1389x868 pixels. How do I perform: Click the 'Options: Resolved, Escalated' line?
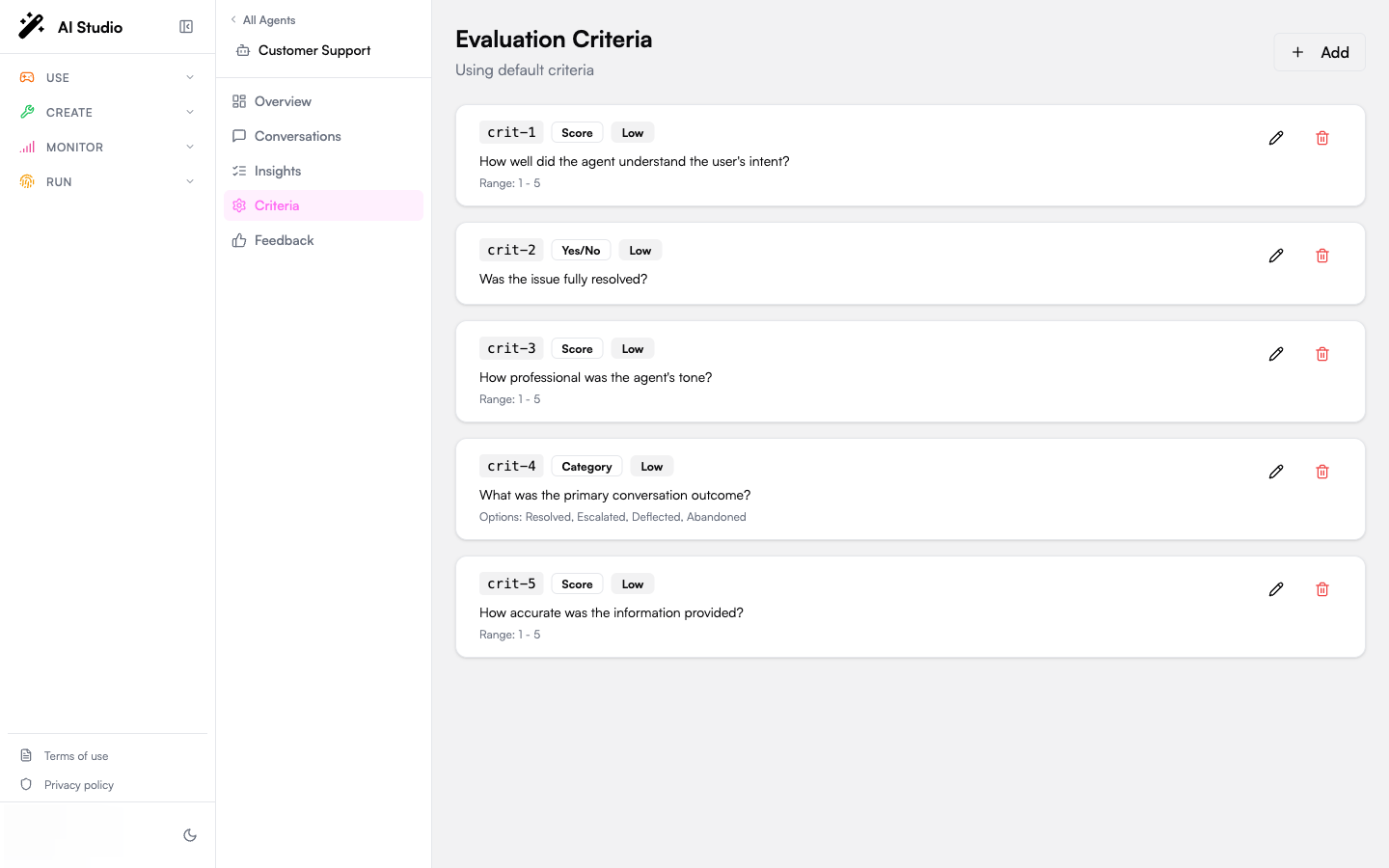(x=613, y=517)
